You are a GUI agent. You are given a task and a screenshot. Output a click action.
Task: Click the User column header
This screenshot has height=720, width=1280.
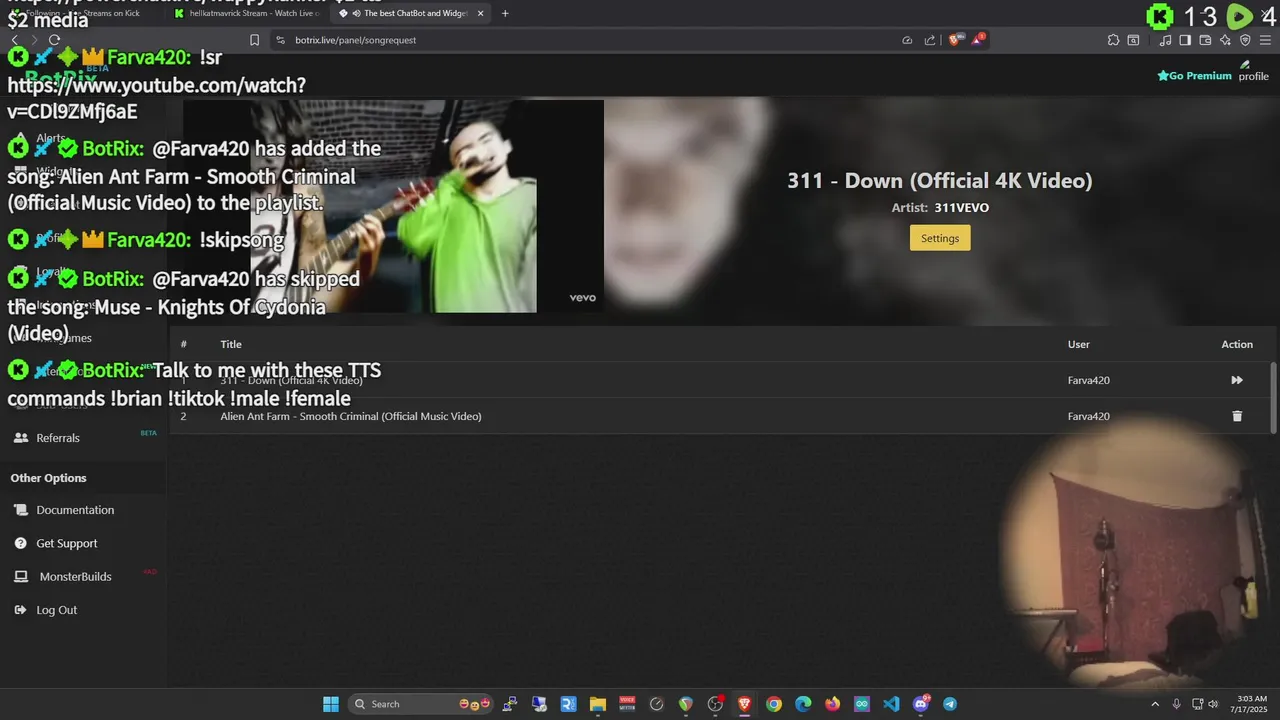(1079, 344)
